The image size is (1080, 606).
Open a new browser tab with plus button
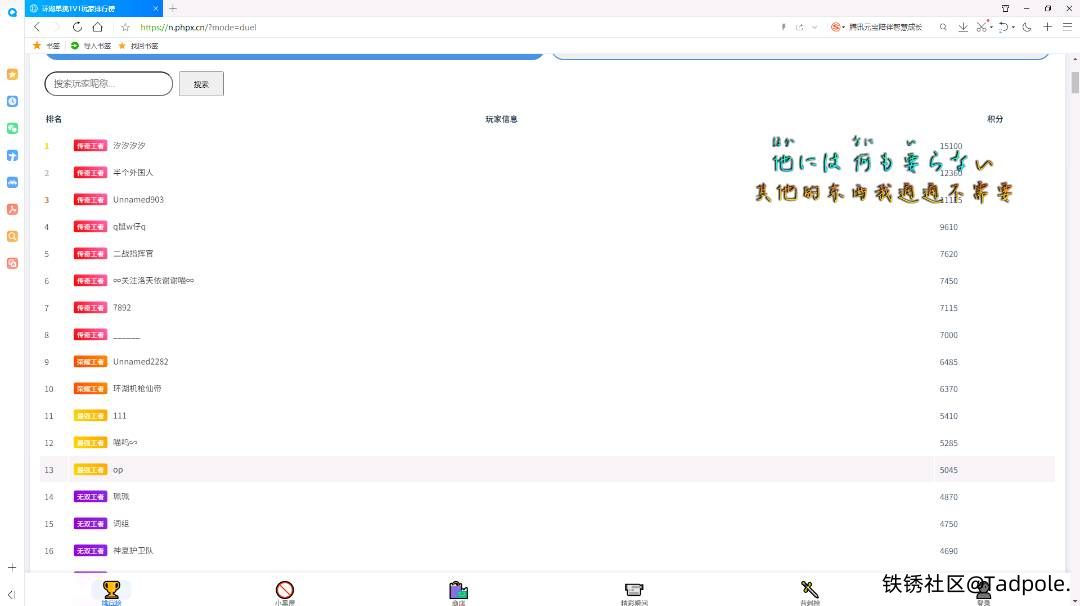173,8
